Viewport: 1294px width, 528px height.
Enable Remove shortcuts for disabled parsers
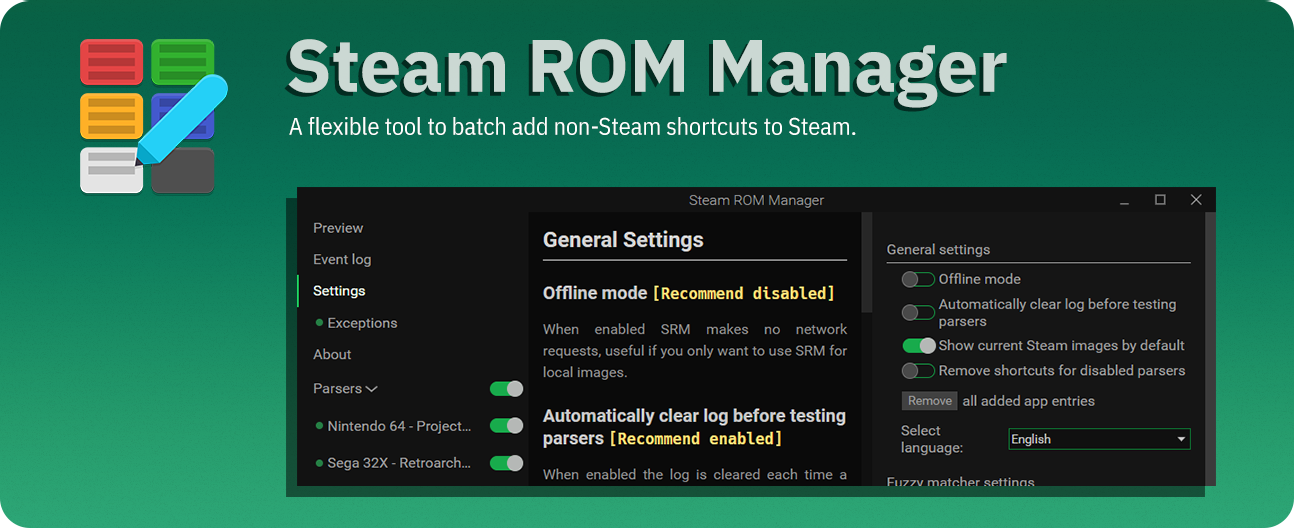(x=918, y=371)
